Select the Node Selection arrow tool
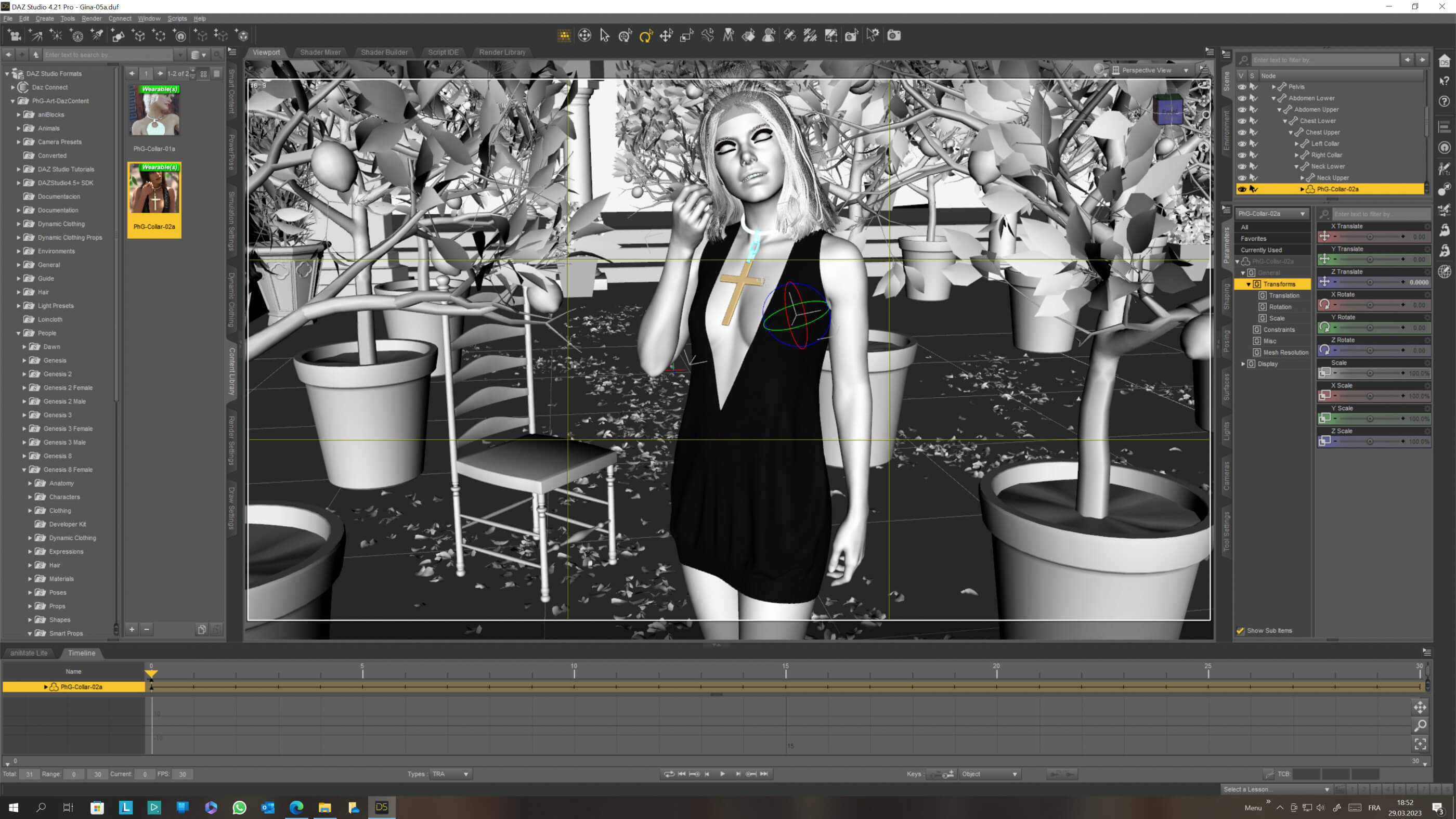This screenshot has height=819, width=1456. (x=604, y=36)
